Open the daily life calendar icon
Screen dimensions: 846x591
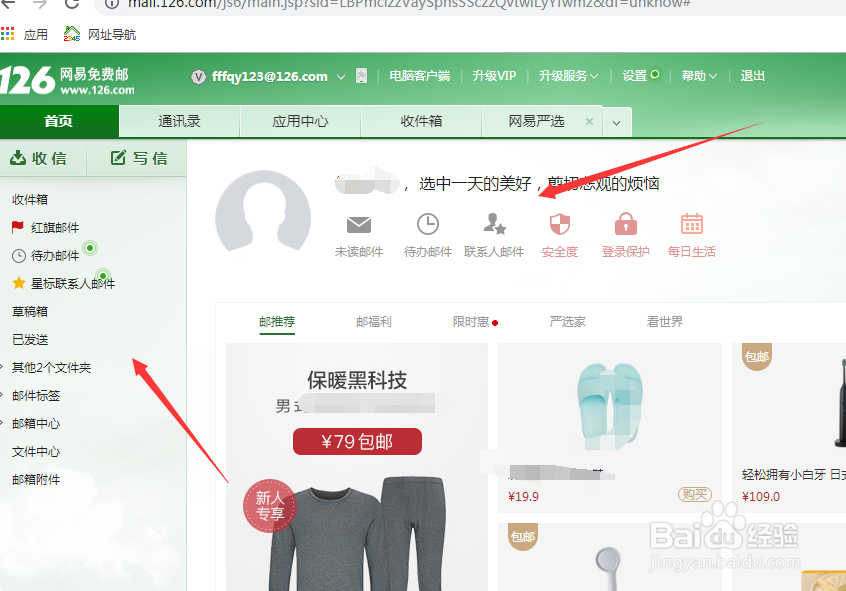pyautogui.click(x=692, y=223)
